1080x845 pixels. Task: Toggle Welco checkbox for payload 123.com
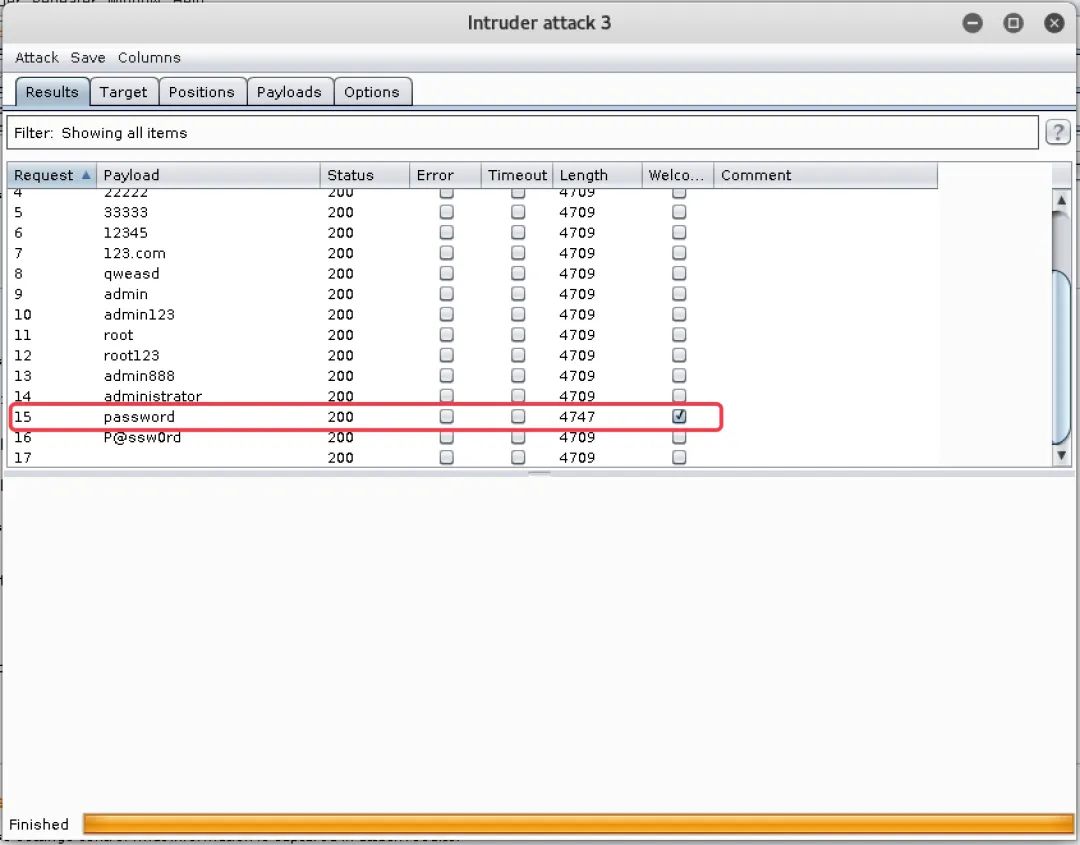679,253
